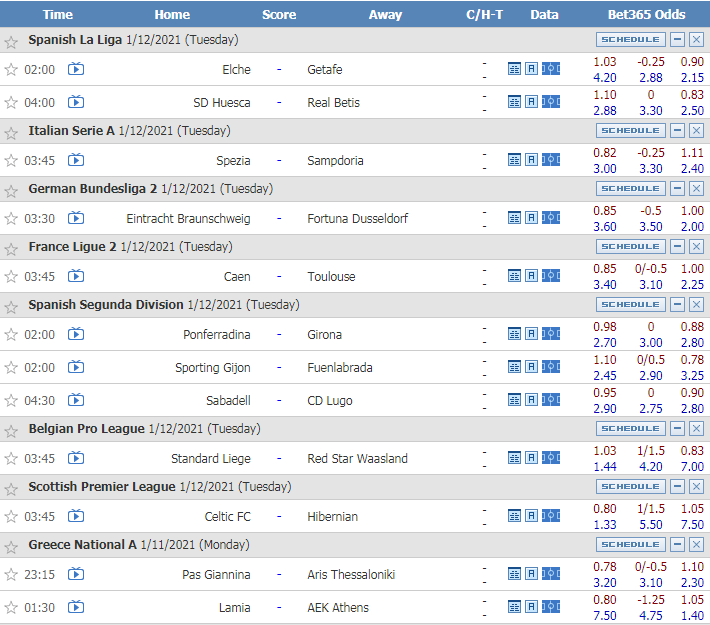
Task: Open analysis 'A' icon for Lamia match
Action: 531,606
